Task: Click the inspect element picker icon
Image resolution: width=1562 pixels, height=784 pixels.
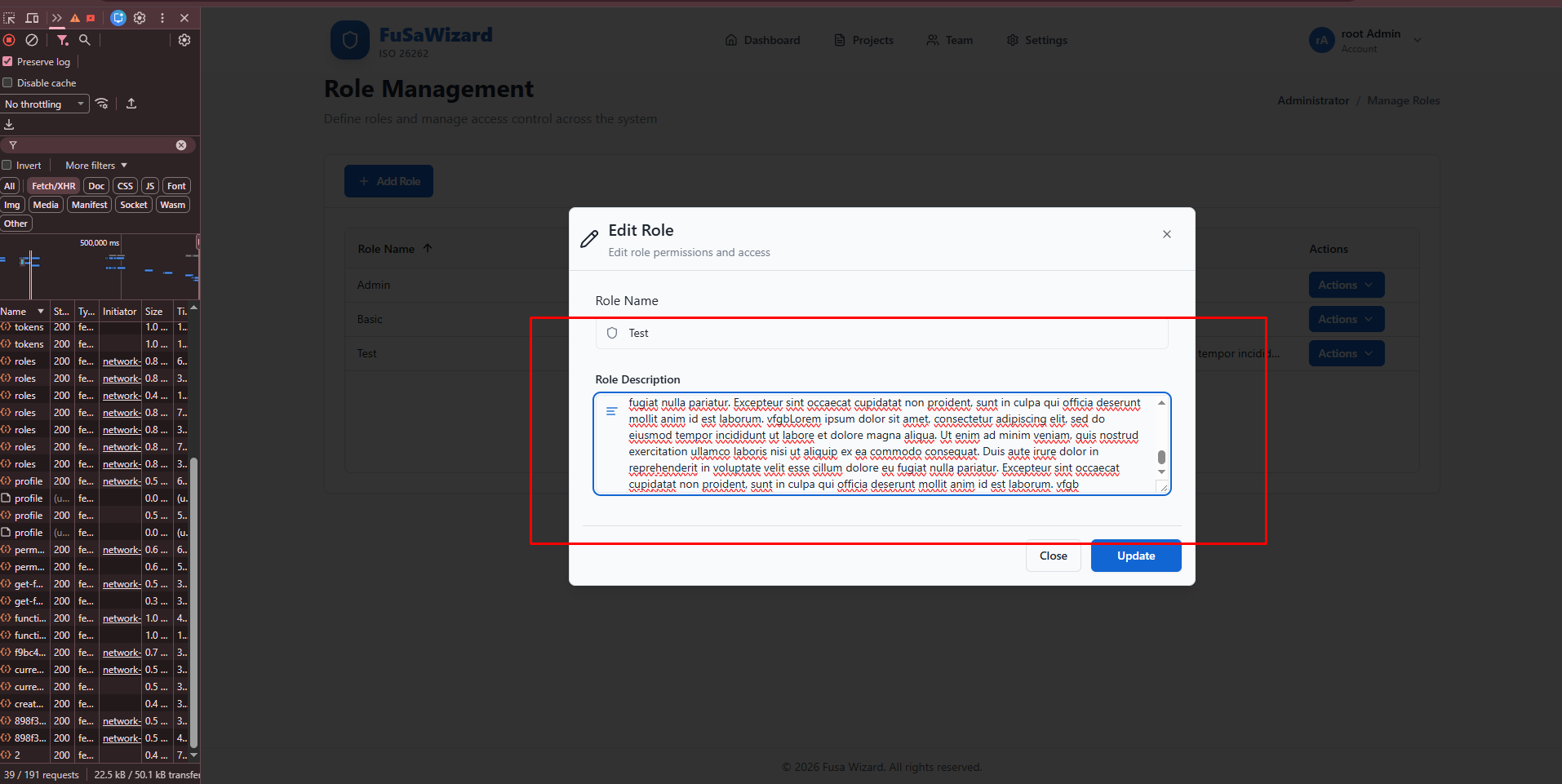Action: (9, 18)
